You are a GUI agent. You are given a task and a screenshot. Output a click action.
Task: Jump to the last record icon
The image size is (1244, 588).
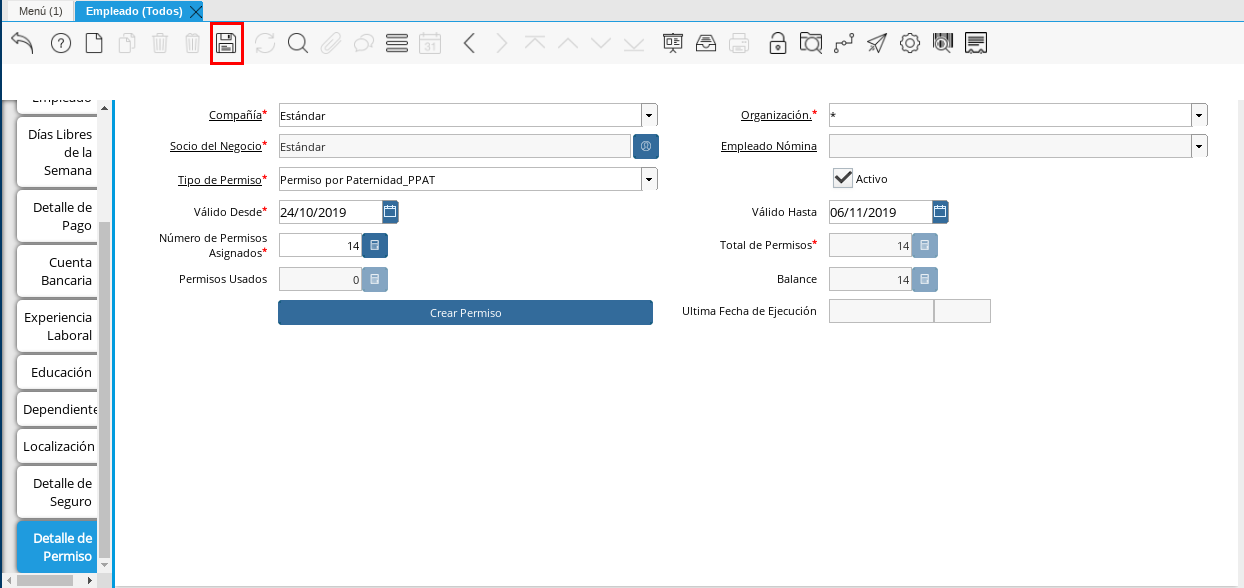coord(634,43)
